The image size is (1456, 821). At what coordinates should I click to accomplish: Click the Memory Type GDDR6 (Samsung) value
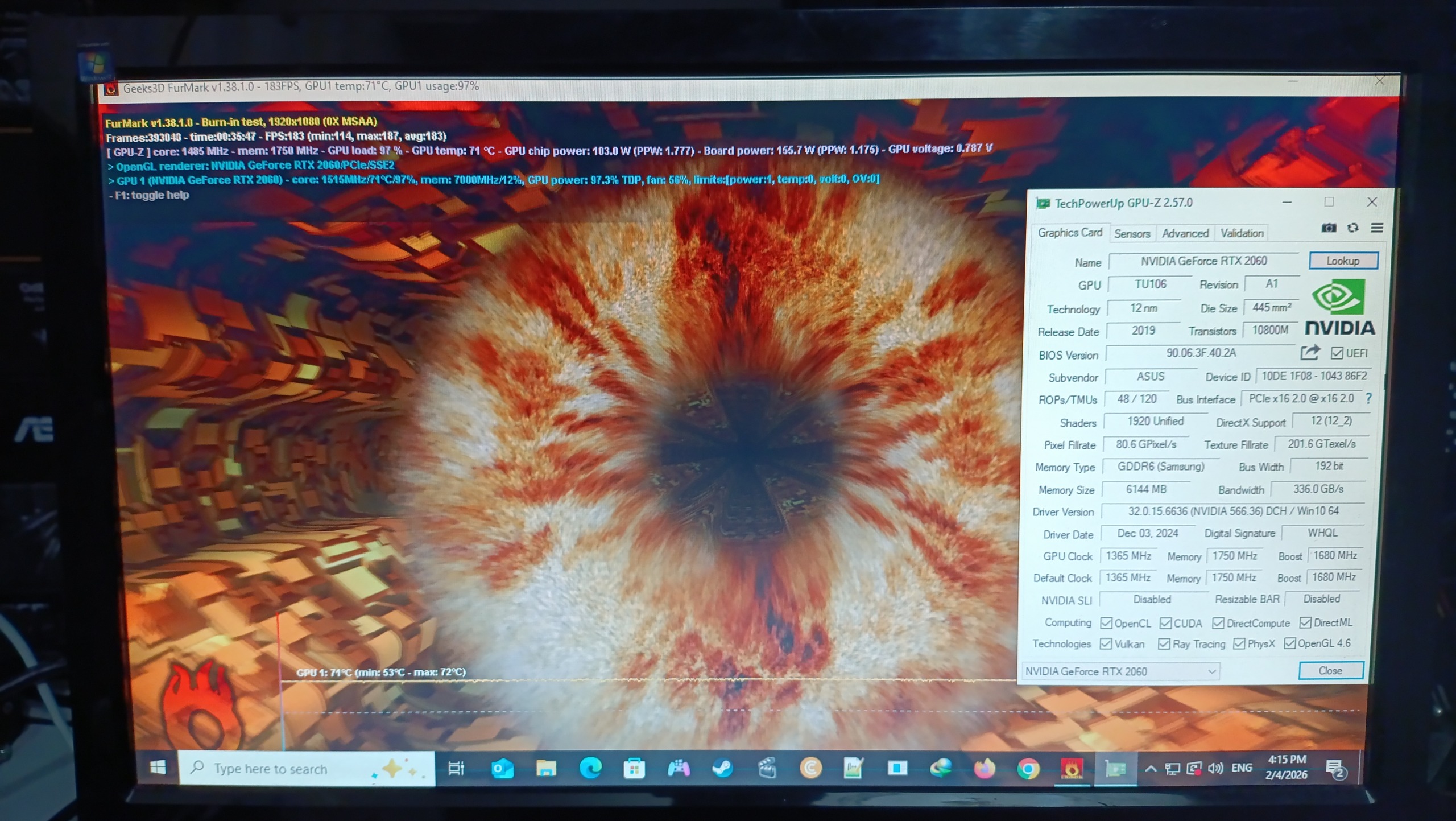coord(1161,467)
